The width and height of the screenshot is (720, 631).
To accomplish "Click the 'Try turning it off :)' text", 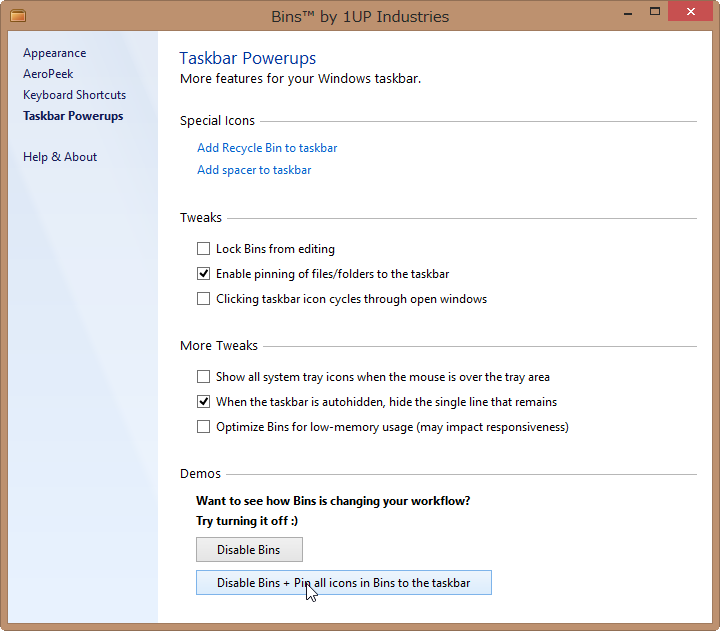I will [247, 521].
